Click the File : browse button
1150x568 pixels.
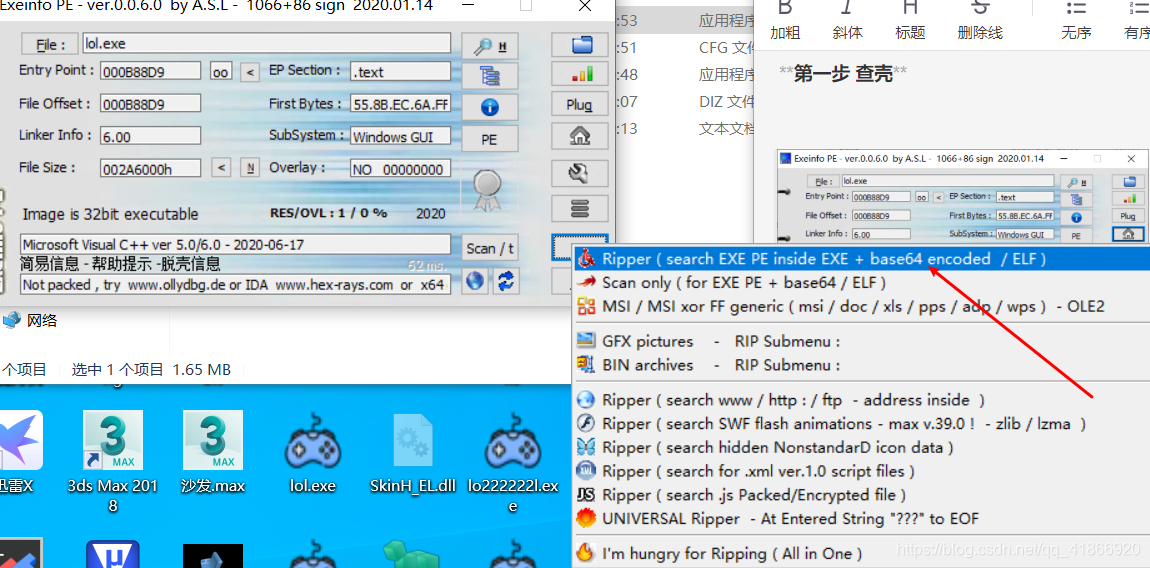[48, 45]
